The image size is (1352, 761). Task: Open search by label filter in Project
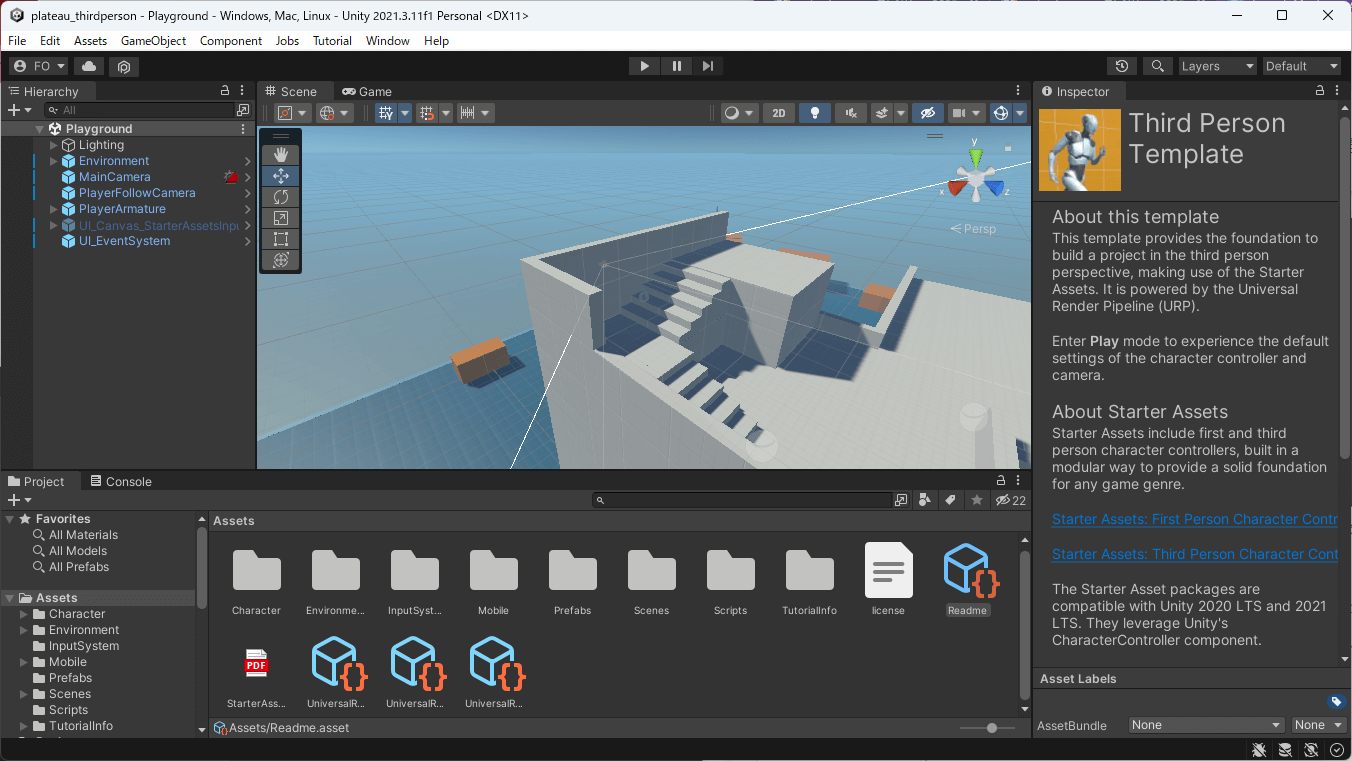(x=950, y=500)
